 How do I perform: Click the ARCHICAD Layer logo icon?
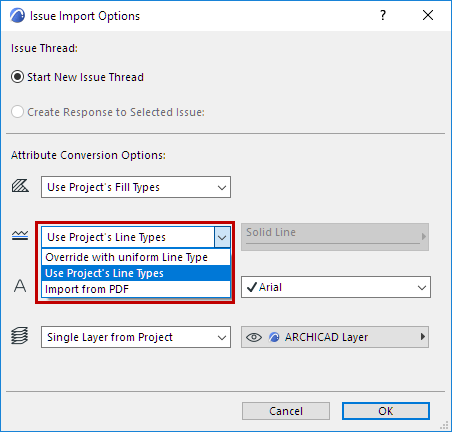pos(274,337)
